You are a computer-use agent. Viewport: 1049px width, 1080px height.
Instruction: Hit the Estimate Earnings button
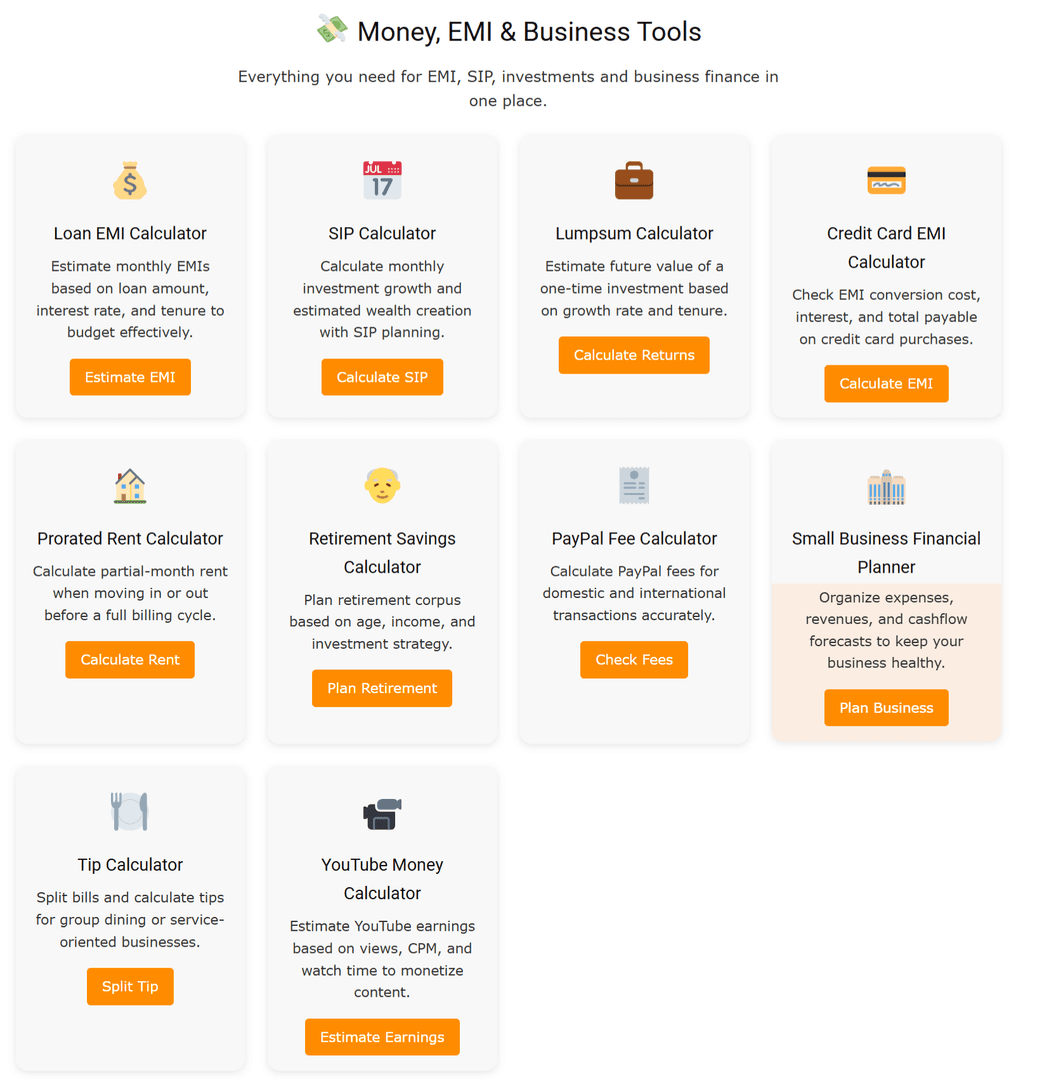pos(382,1037)
